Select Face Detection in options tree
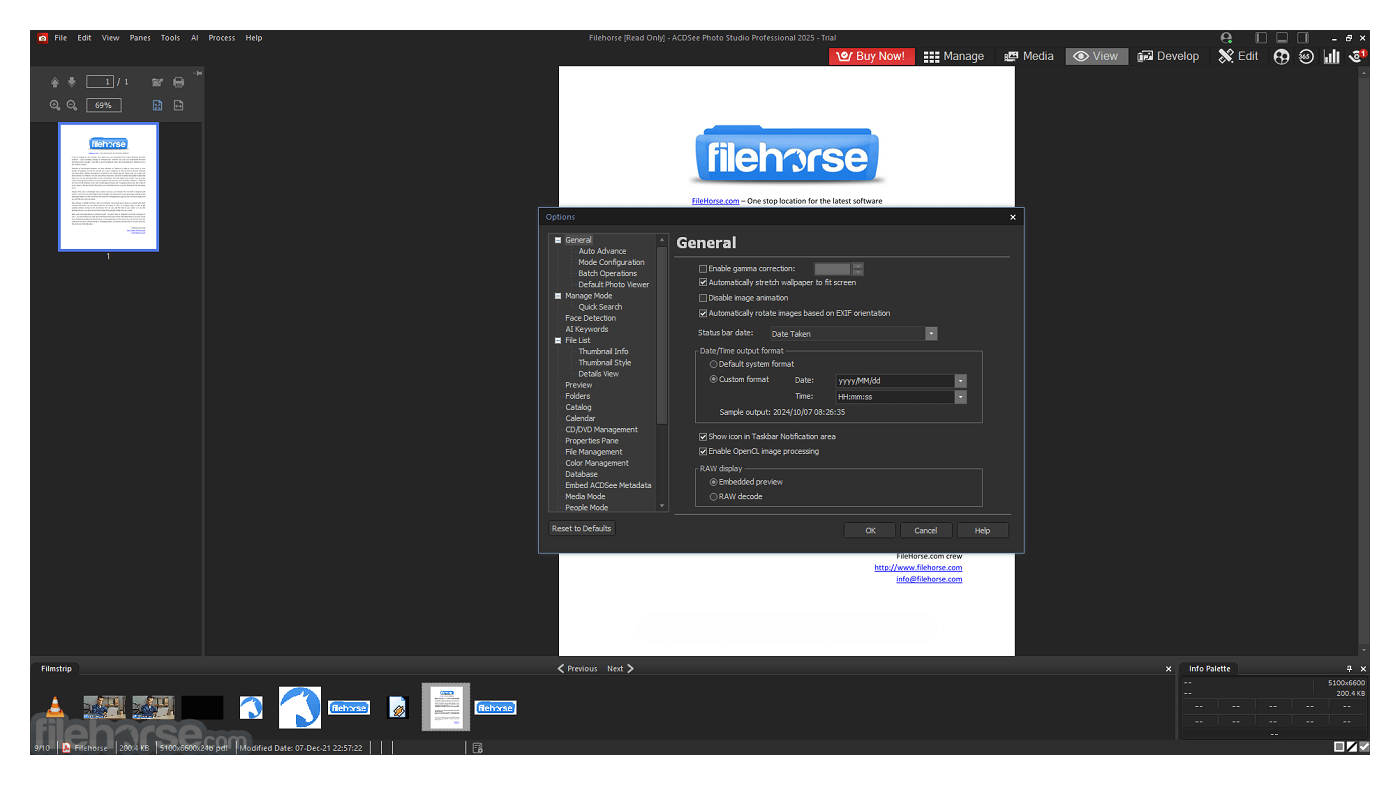This screenshot has height=785, width=1400. click(x=590, y=318)
